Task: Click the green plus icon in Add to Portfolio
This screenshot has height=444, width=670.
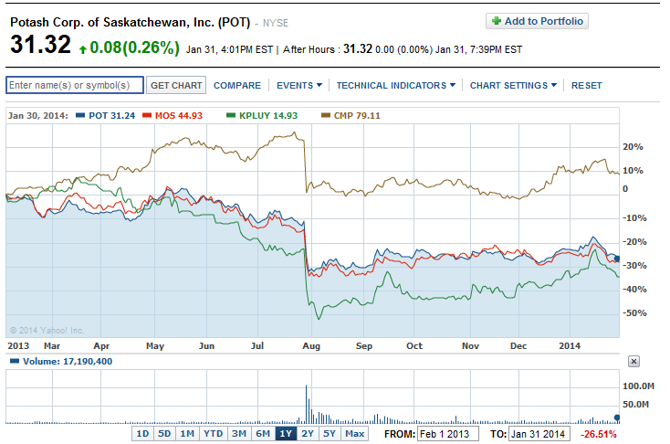Action: click(496, 21)
